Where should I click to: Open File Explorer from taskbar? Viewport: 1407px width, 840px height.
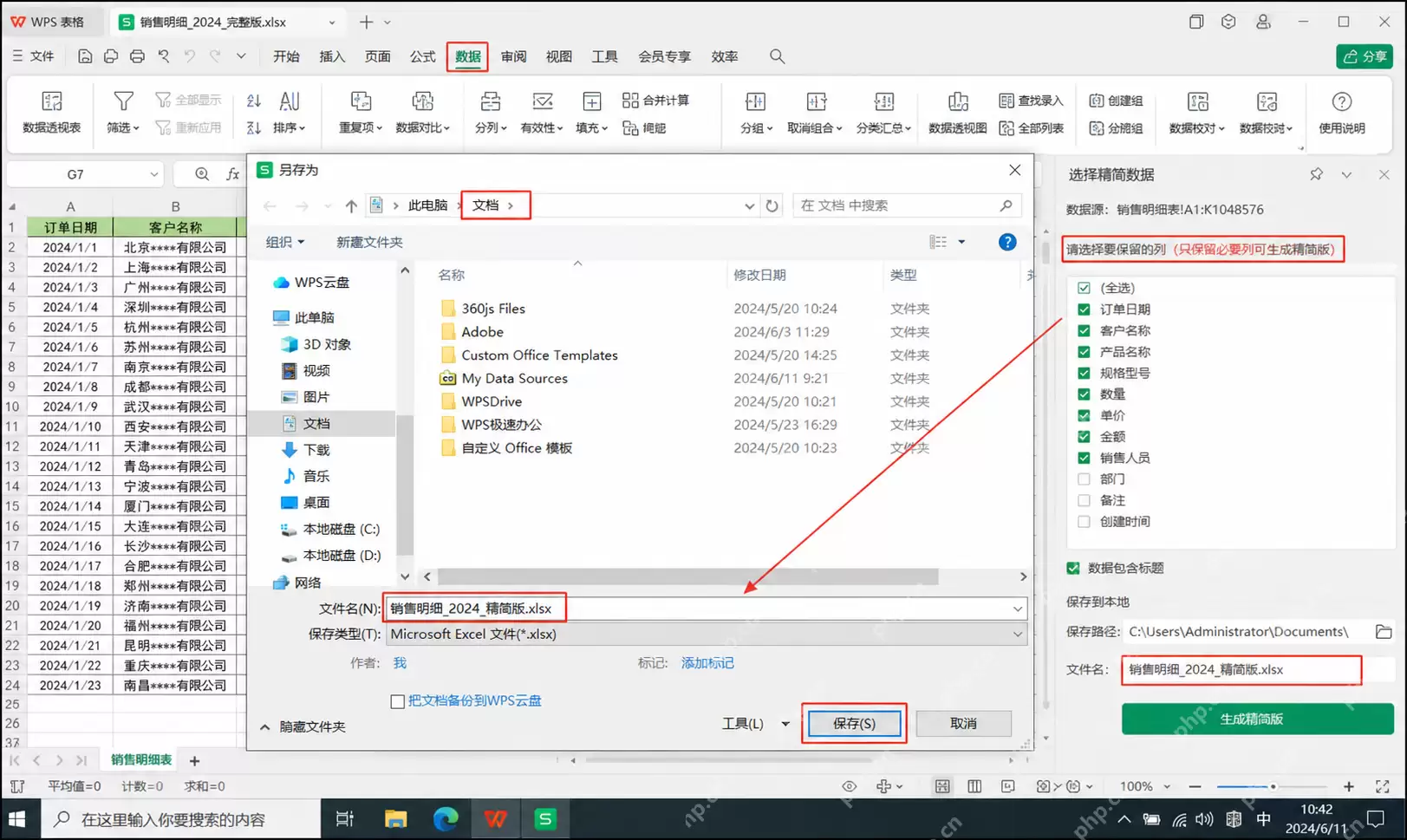coord(395,819)
